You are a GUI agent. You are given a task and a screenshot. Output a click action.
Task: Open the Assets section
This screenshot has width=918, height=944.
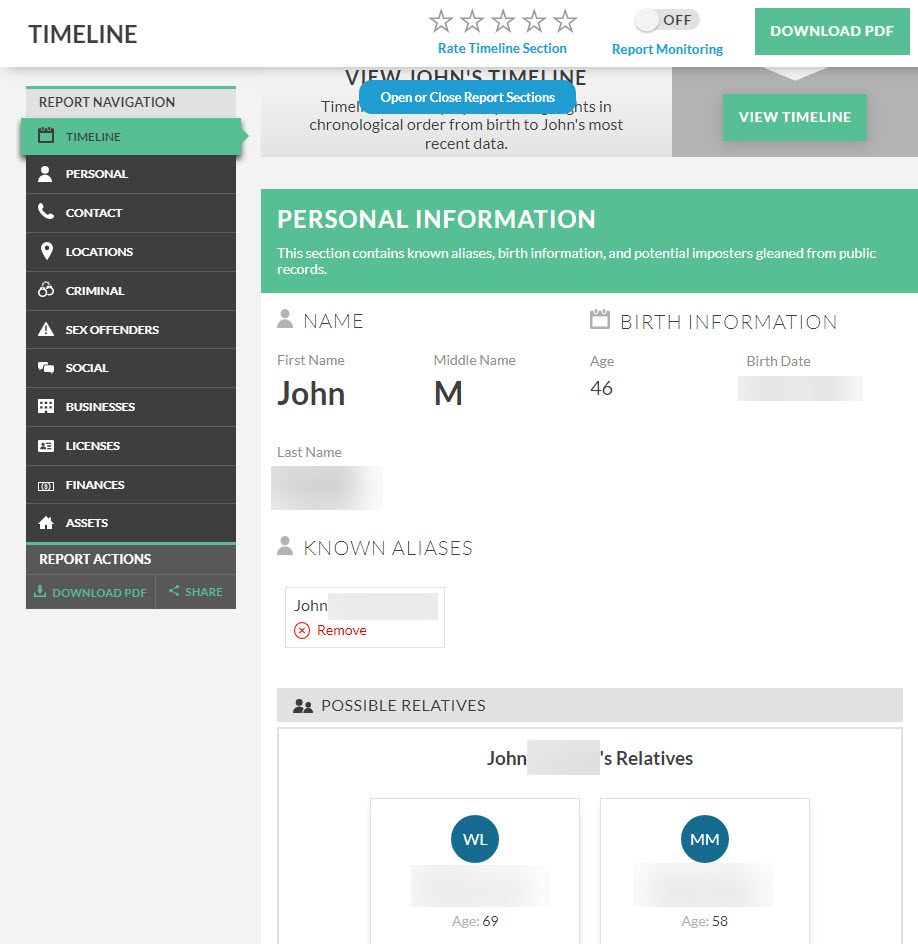click(131, 523)
